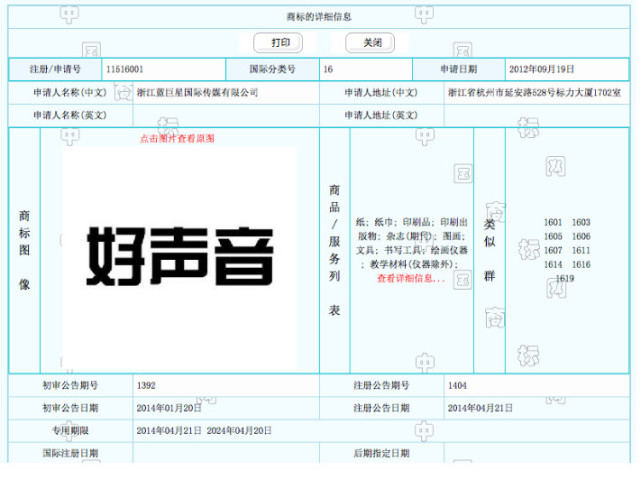Select registration number 11516001

pos(125,69)
